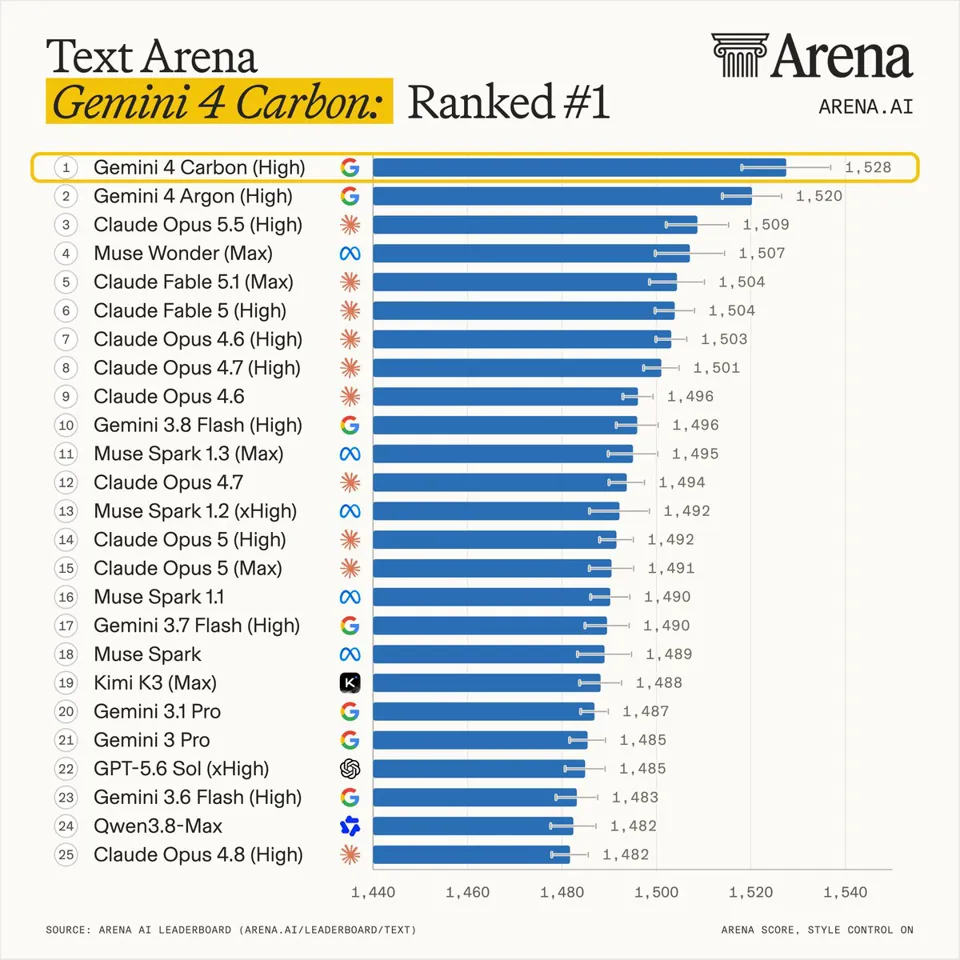Click the Qwen icon next to Qwen3.8-Max
Screen dimensions: 960x960
pyautogui.click(x=350, y=826)
